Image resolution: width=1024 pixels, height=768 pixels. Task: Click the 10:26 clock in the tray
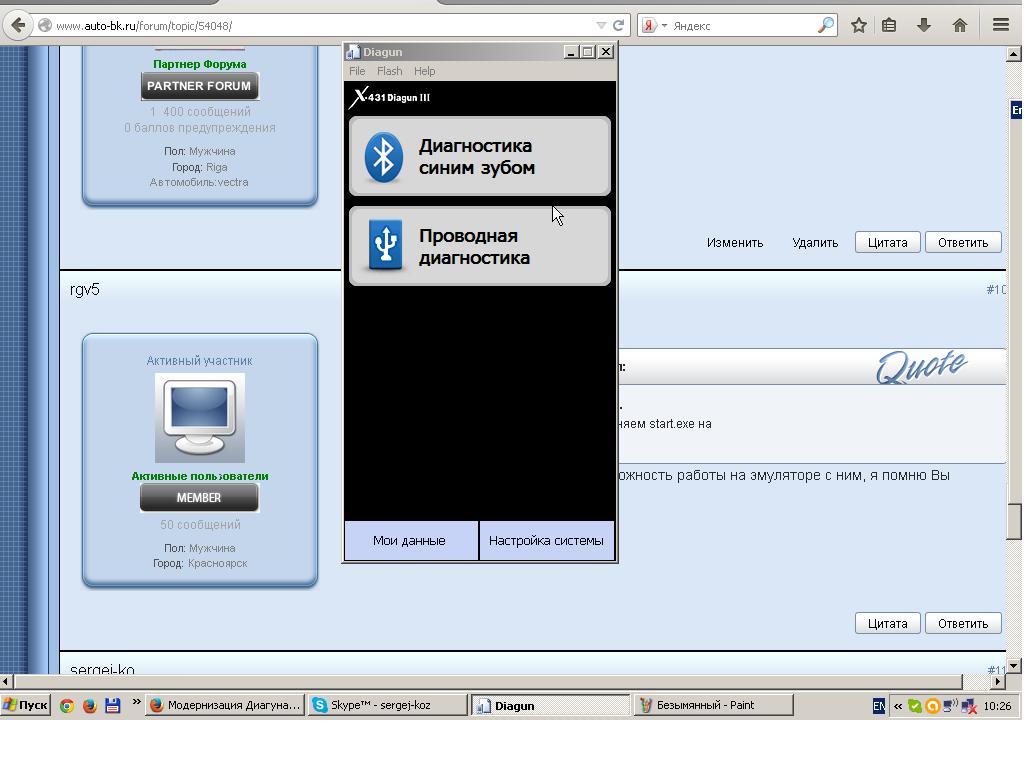(x=997, y=706)
